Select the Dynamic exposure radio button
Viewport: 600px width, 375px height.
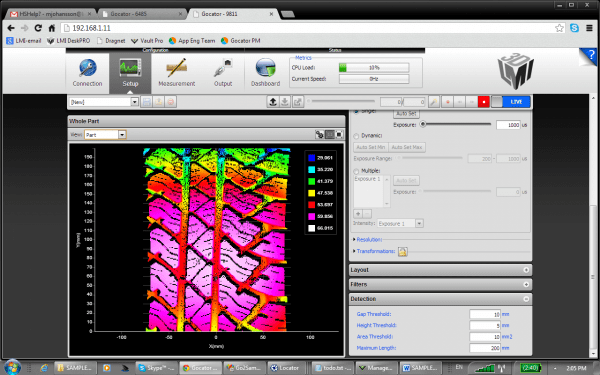(356, 136)
